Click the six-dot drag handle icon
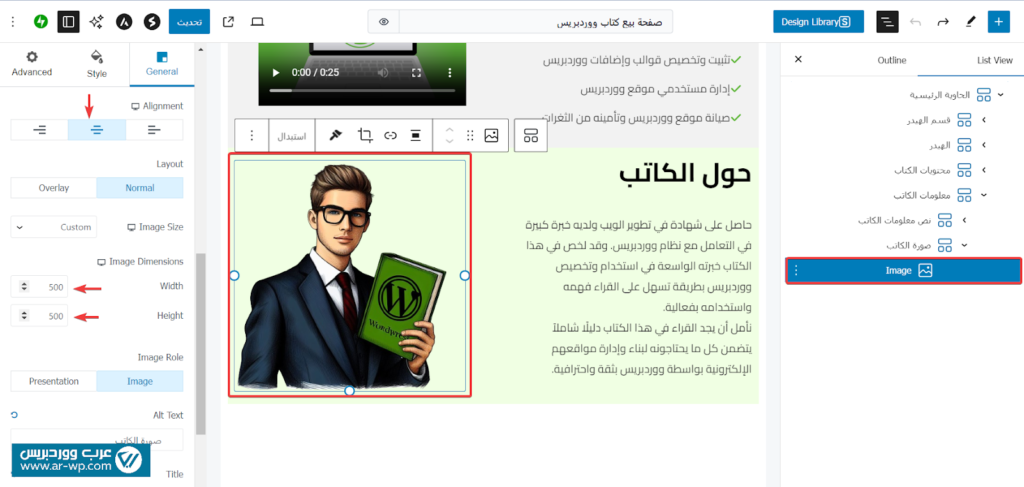 pos(470,135)
